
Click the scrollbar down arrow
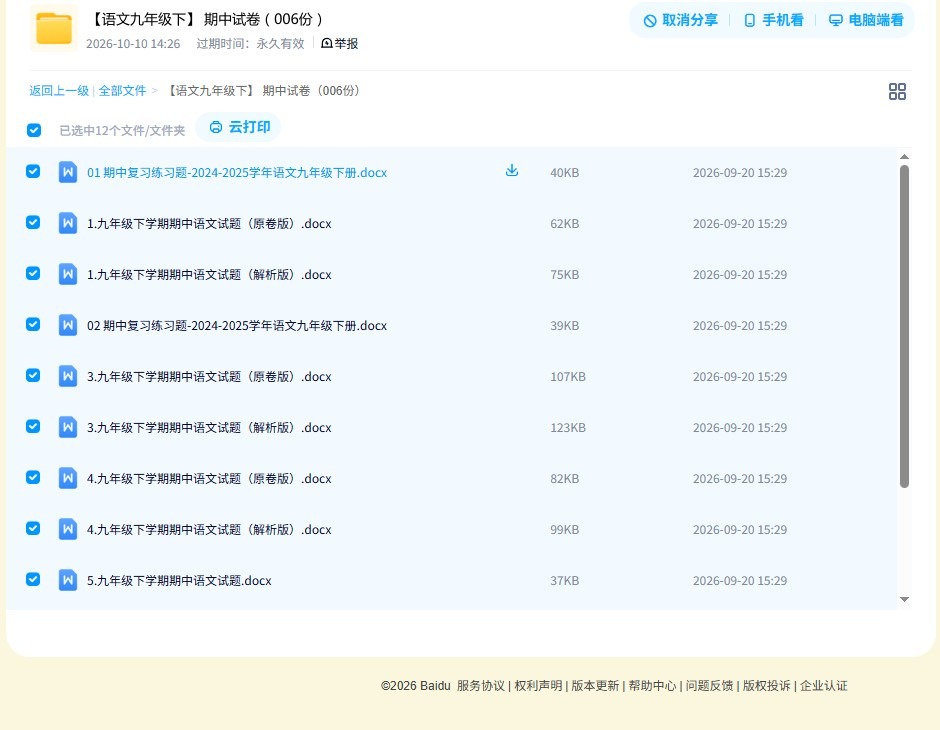tap(904, 599)
